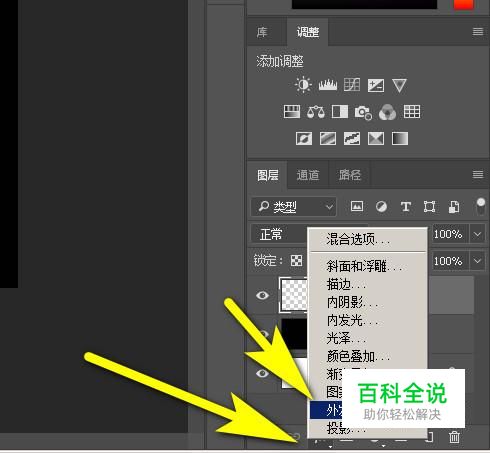Viewport: 490px width, 453px height.
Task: Add an Exposure adjustment (plus/minus icon)
Action: coord(376,85)
